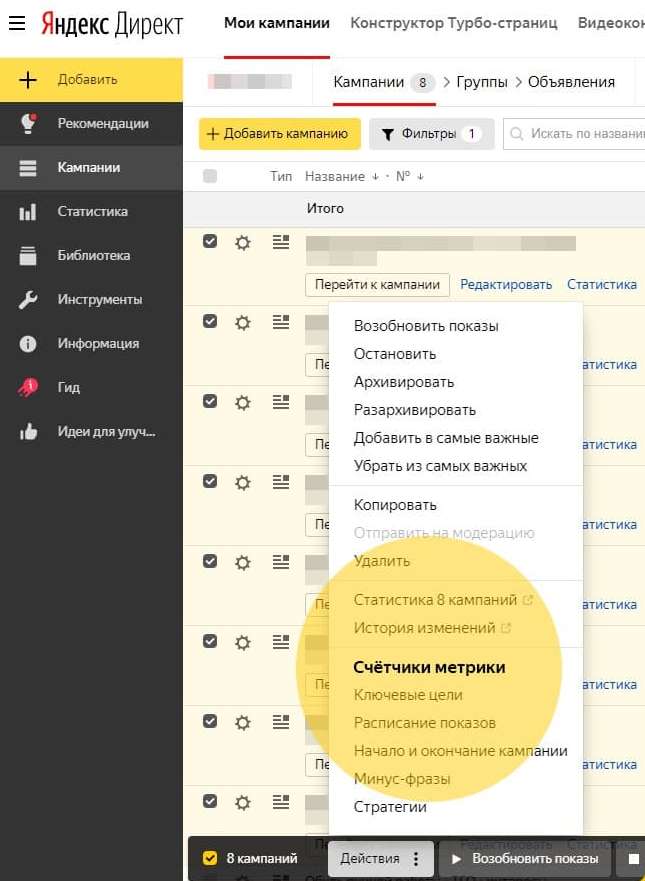Uncheck the fifth campaign's checkbox
The height and width of the screenshot is (881, 645).
[x=210, y=561]
